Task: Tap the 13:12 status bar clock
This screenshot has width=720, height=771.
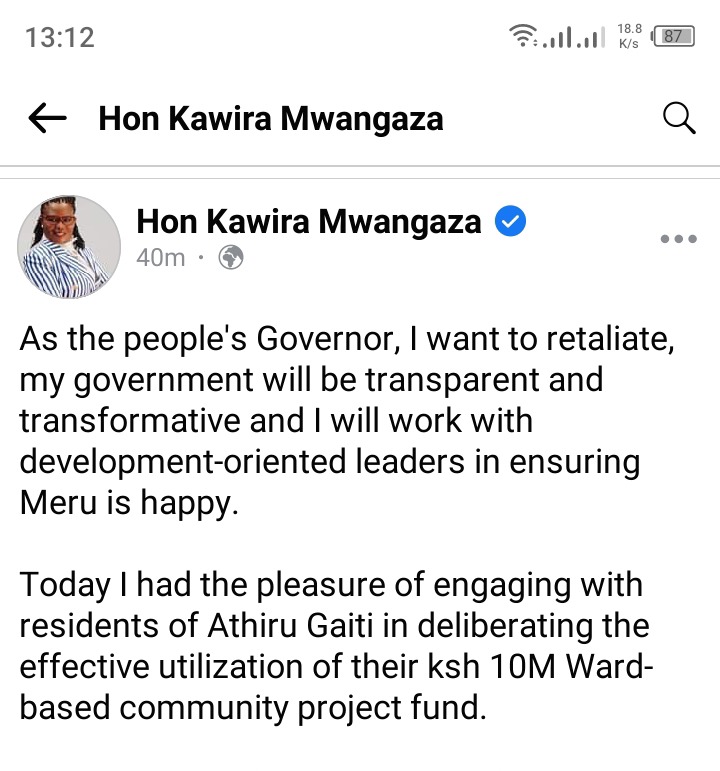Action: click(60, 38)
